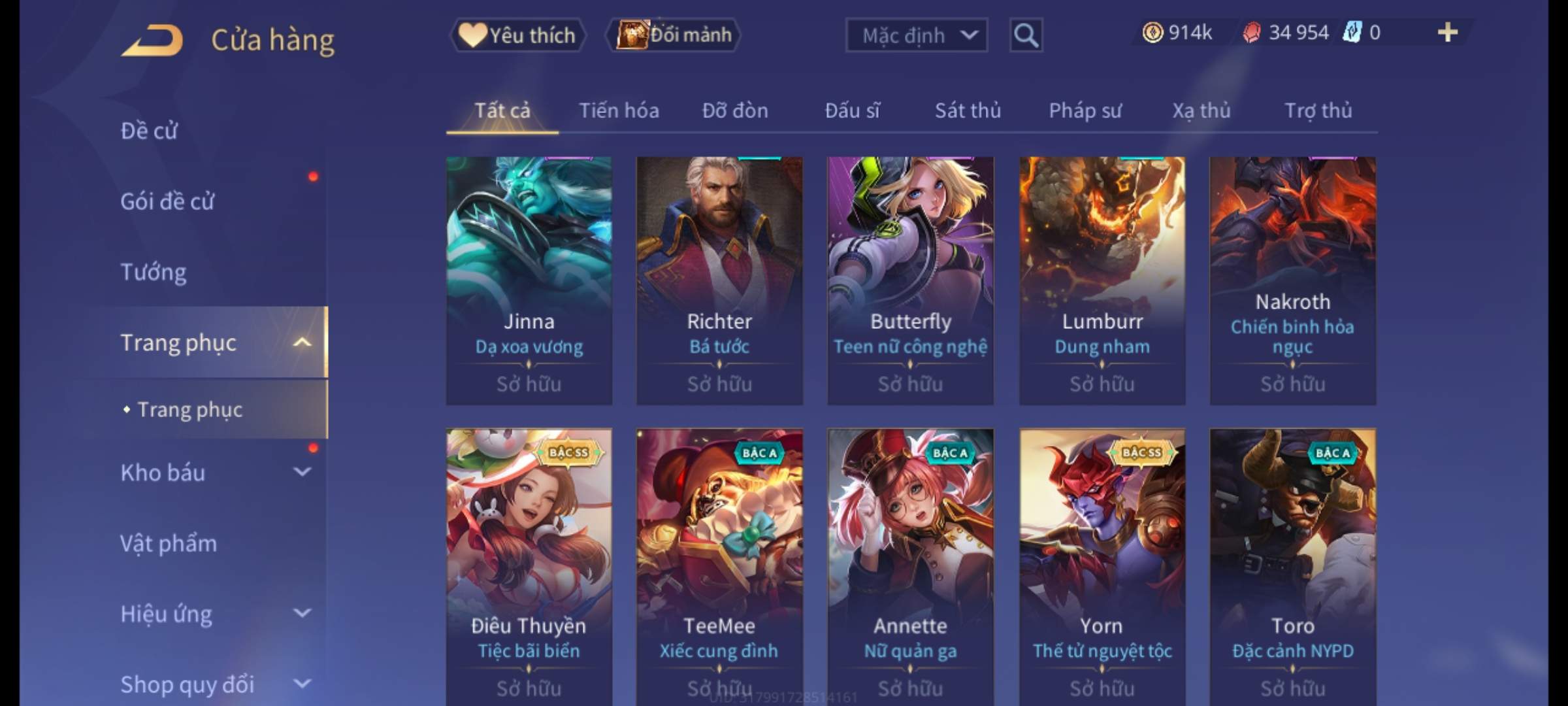
Task: Switch to the Sát thủ tab
Action: click(x=968, y=110)
